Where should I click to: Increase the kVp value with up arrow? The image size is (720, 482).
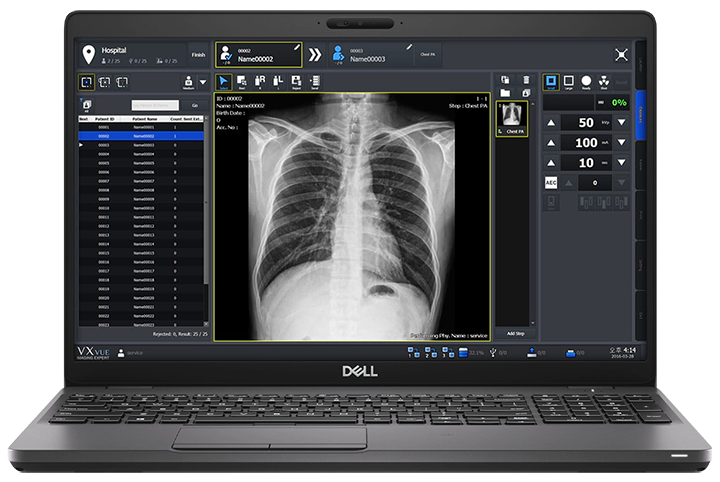[552, 122]
